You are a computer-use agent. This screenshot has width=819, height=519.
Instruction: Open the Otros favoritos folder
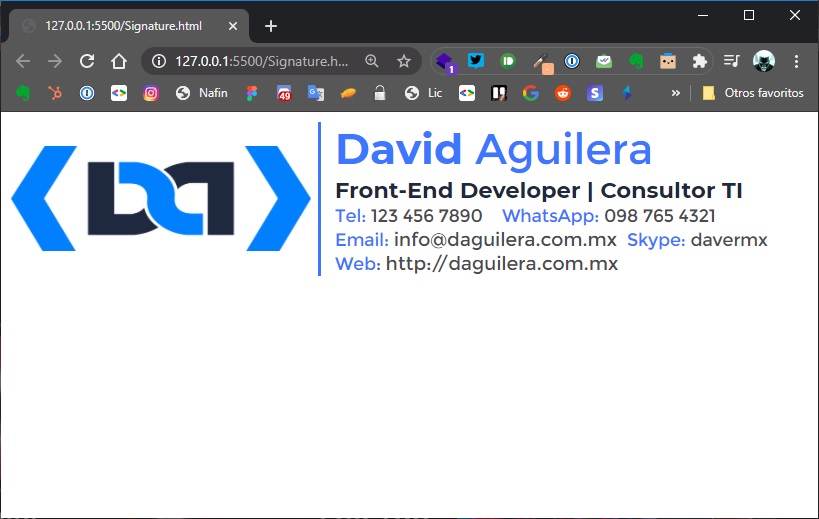point(753,93)
